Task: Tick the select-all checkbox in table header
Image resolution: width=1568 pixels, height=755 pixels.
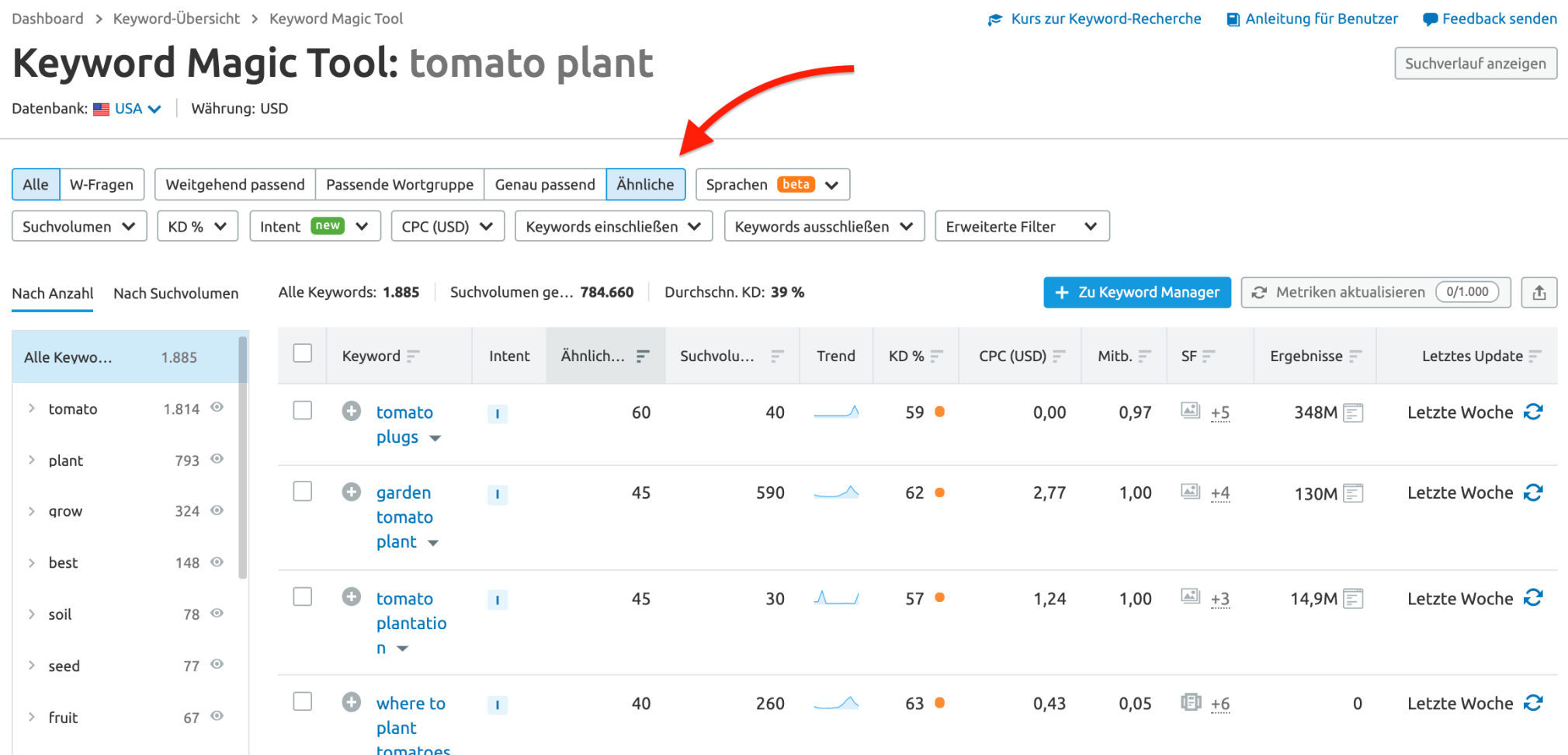Action: click(x=303, y=353)
